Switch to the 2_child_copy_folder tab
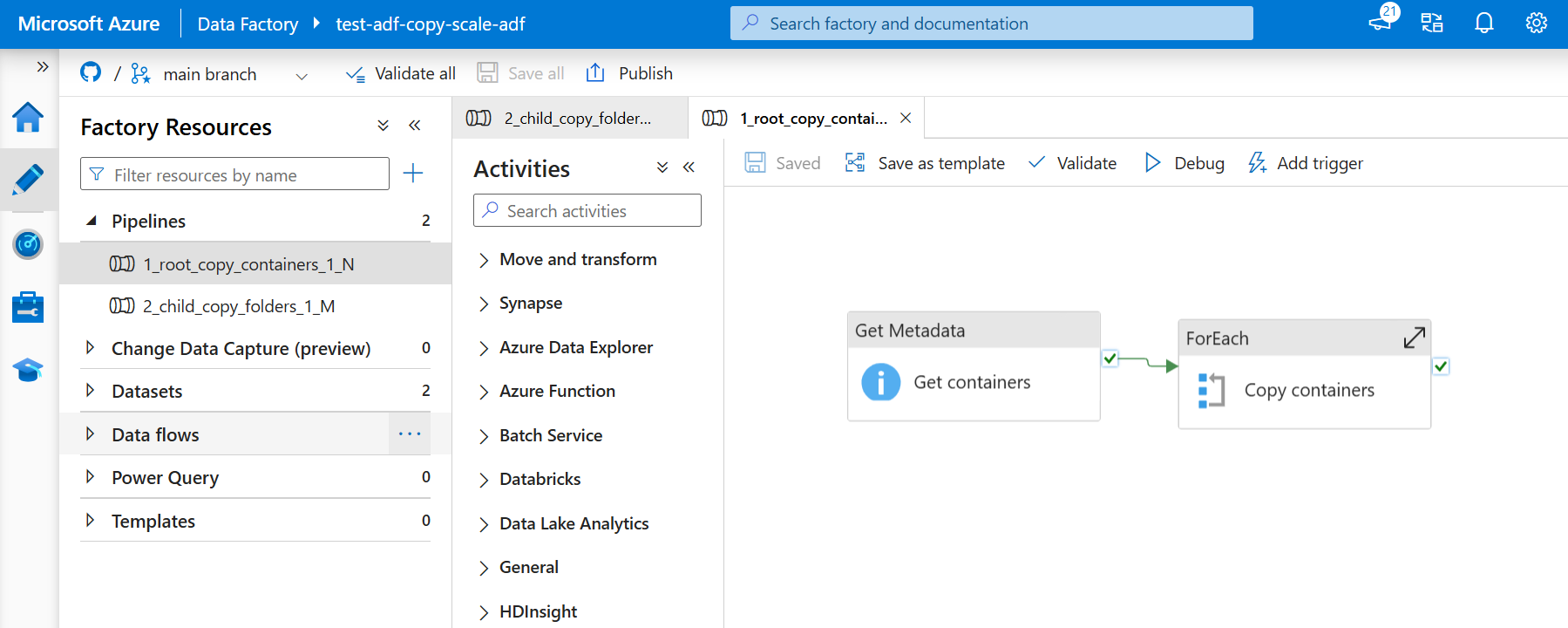The image size is (1568, 628). coord(569,119)
